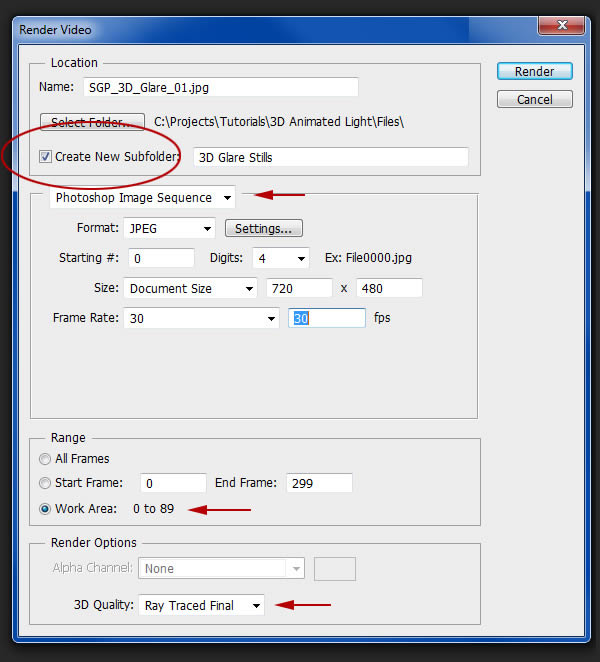Click the width field showing 720

(299, 288)
